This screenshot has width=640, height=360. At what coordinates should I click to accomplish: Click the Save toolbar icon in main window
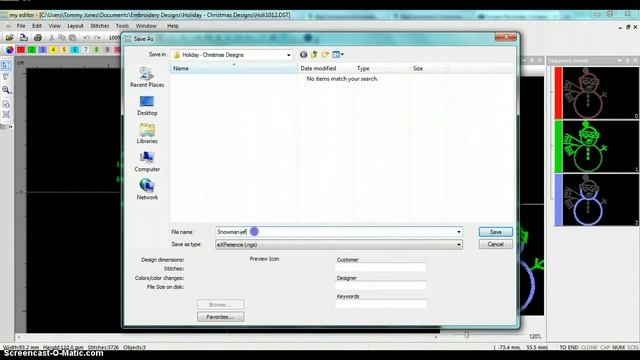click(x=24, y=38)
